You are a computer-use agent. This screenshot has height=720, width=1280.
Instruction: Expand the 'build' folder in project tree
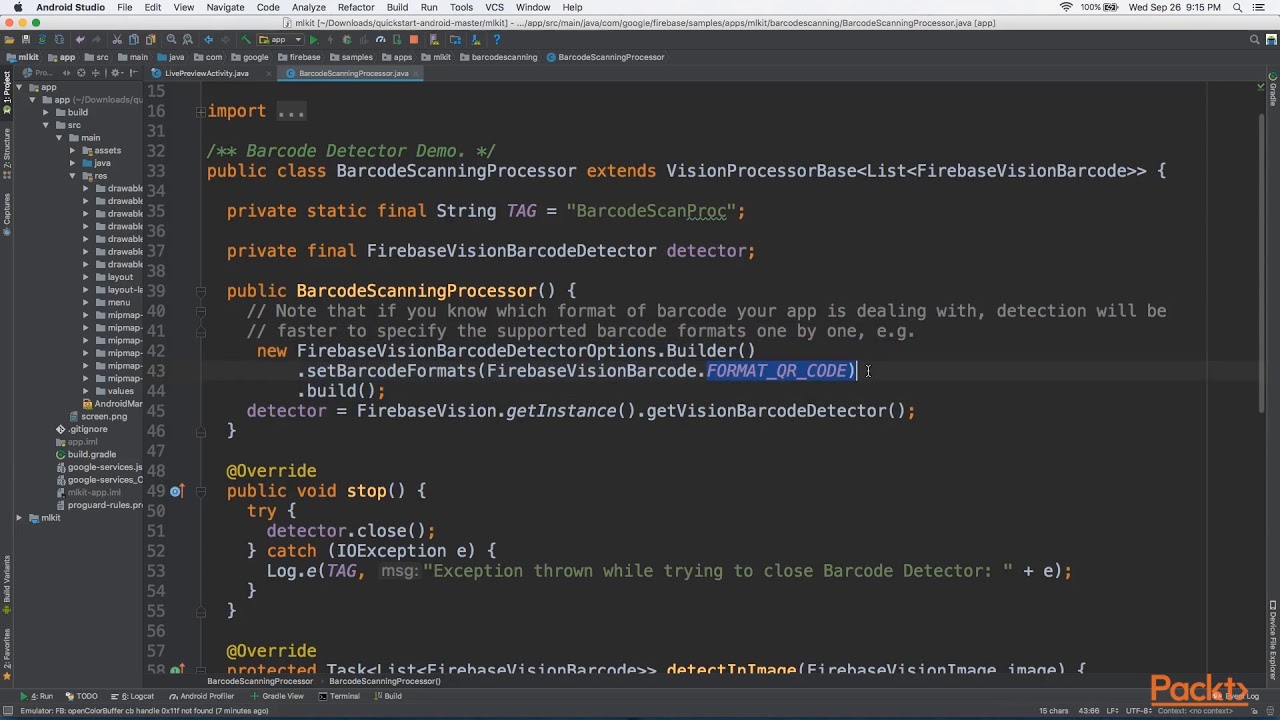[46, 112]
